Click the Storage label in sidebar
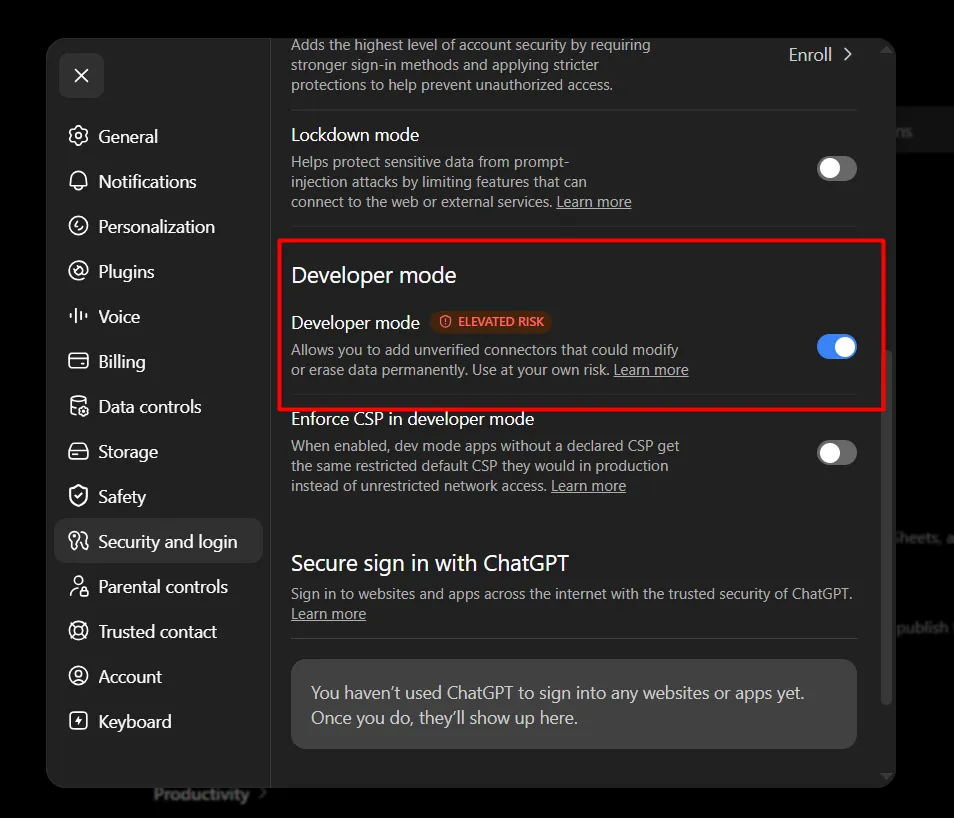Image resolution: width=954 pixels, height=818 pixels. (128, 452)
